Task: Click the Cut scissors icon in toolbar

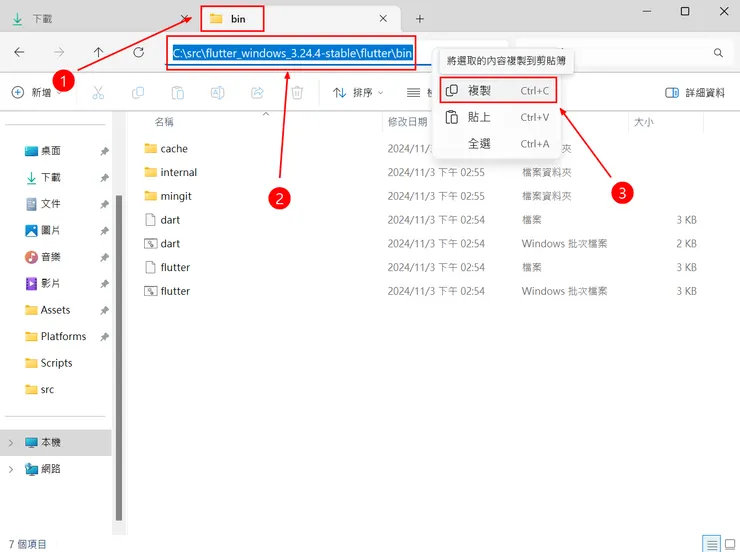Action: click(98, 92)
